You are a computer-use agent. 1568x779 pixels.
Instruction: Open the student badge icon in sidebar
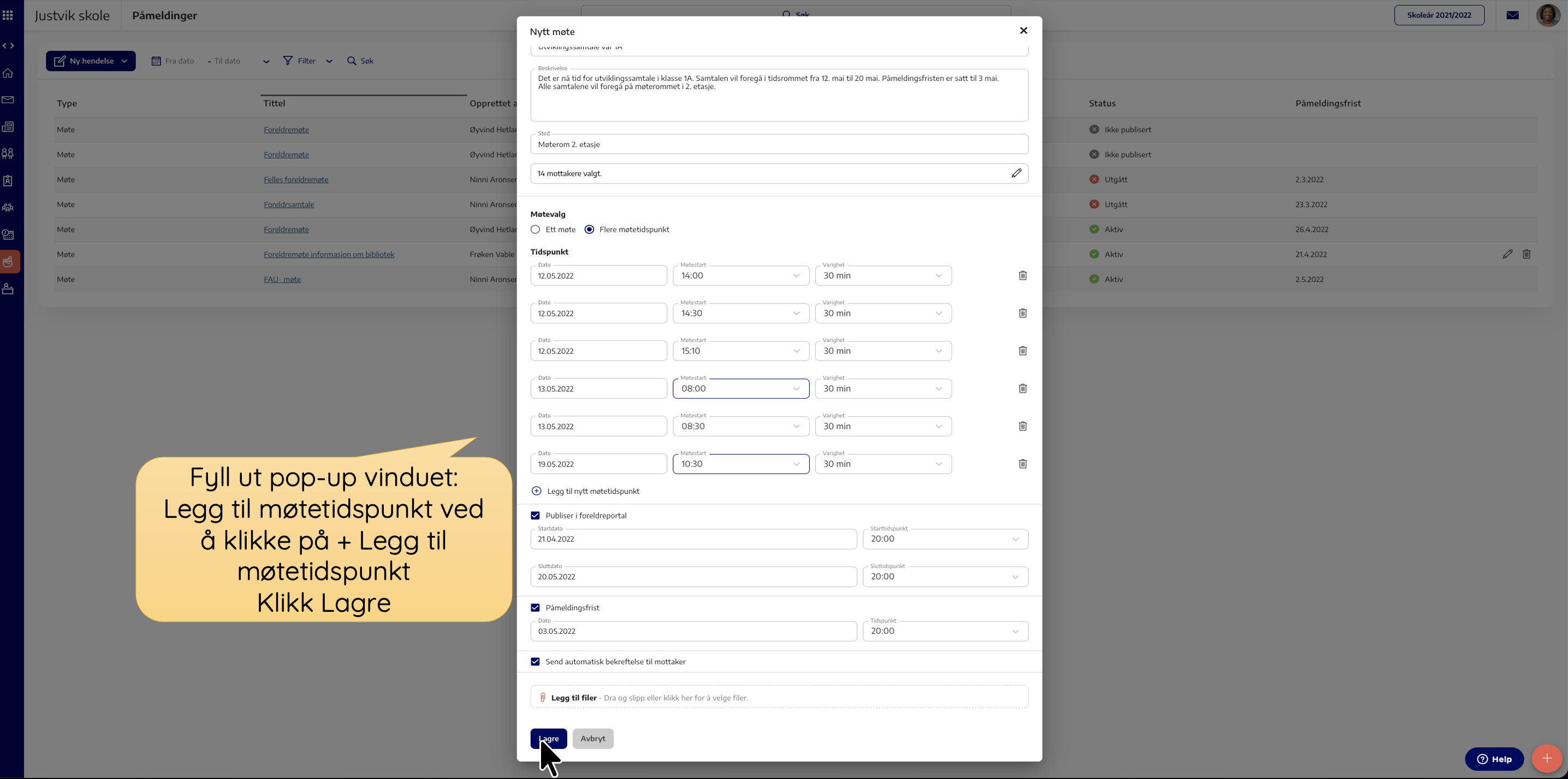point(8,181)
